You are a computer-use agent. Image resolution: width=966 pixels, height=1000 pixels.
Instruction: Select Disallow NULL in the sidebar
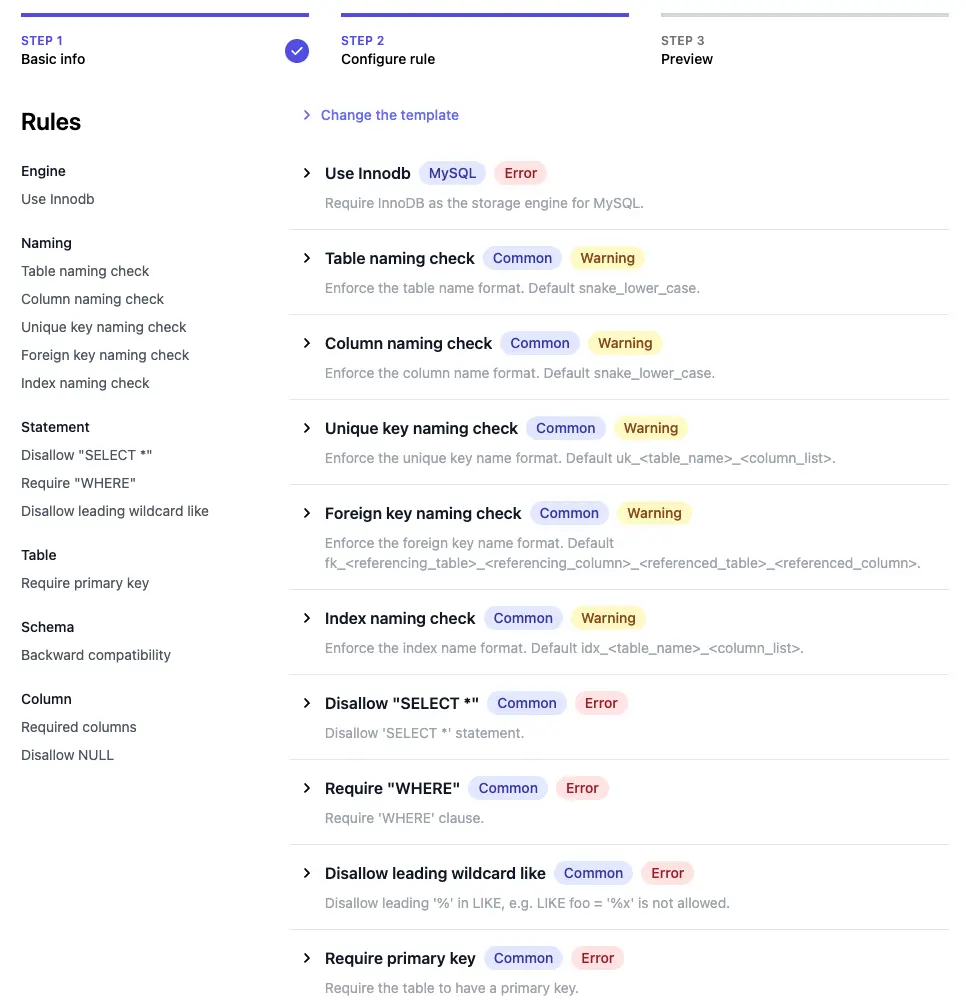68,755
